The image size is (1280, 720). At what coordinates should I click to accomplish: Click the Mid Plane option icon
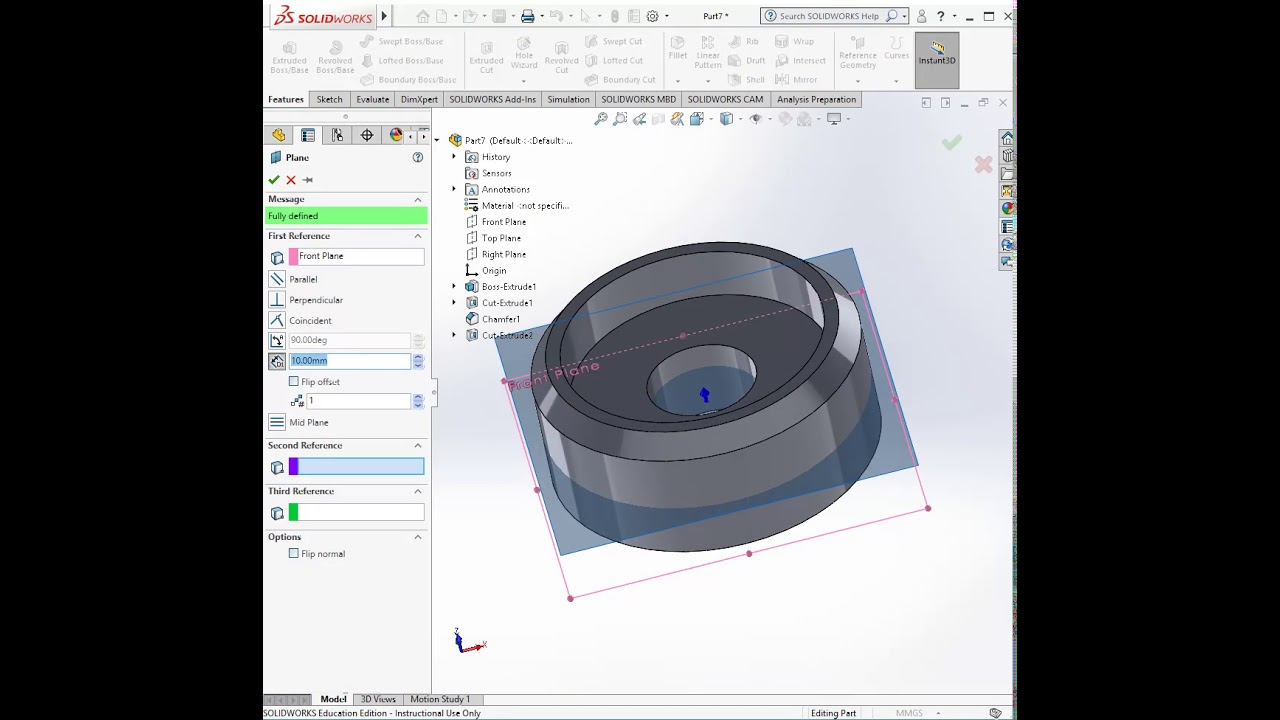pos(277,423)
